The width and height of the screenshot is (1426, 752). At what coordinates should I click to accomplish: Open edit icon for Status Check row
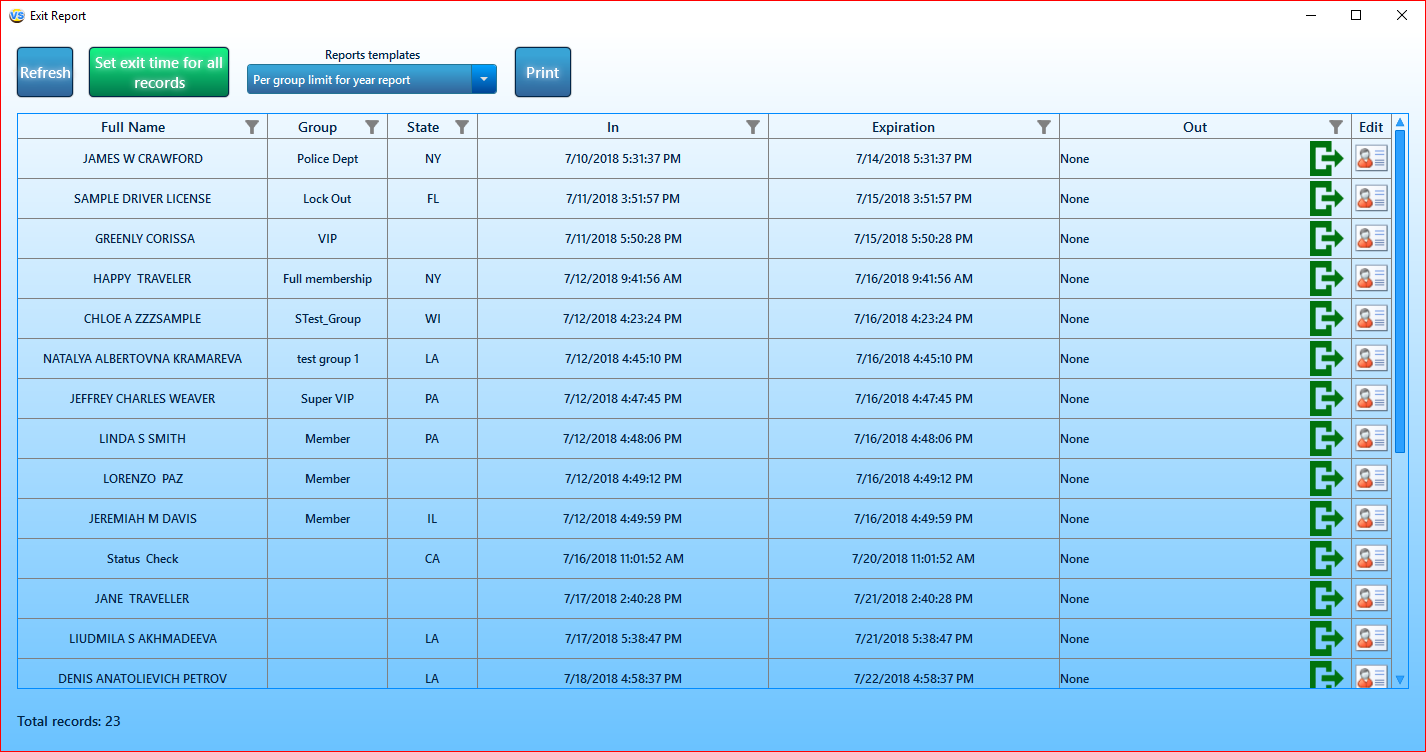1371,558
